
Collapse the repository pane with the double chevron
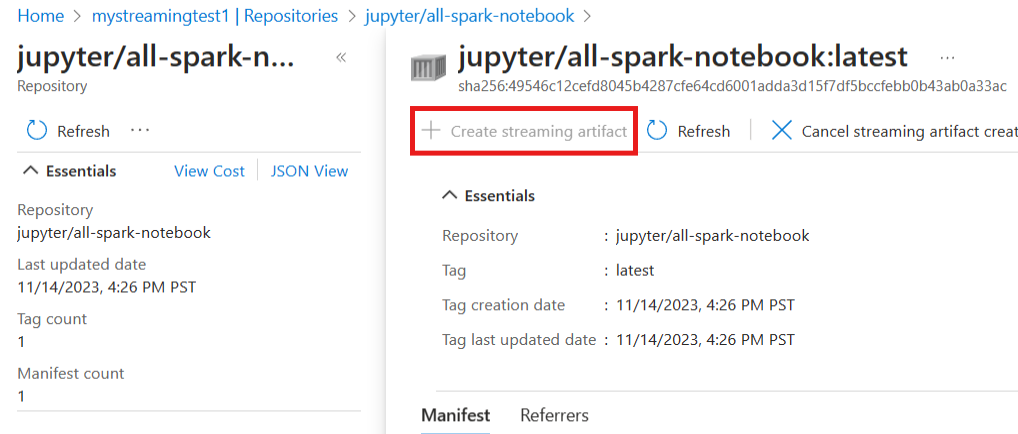[x=341, y=57]
